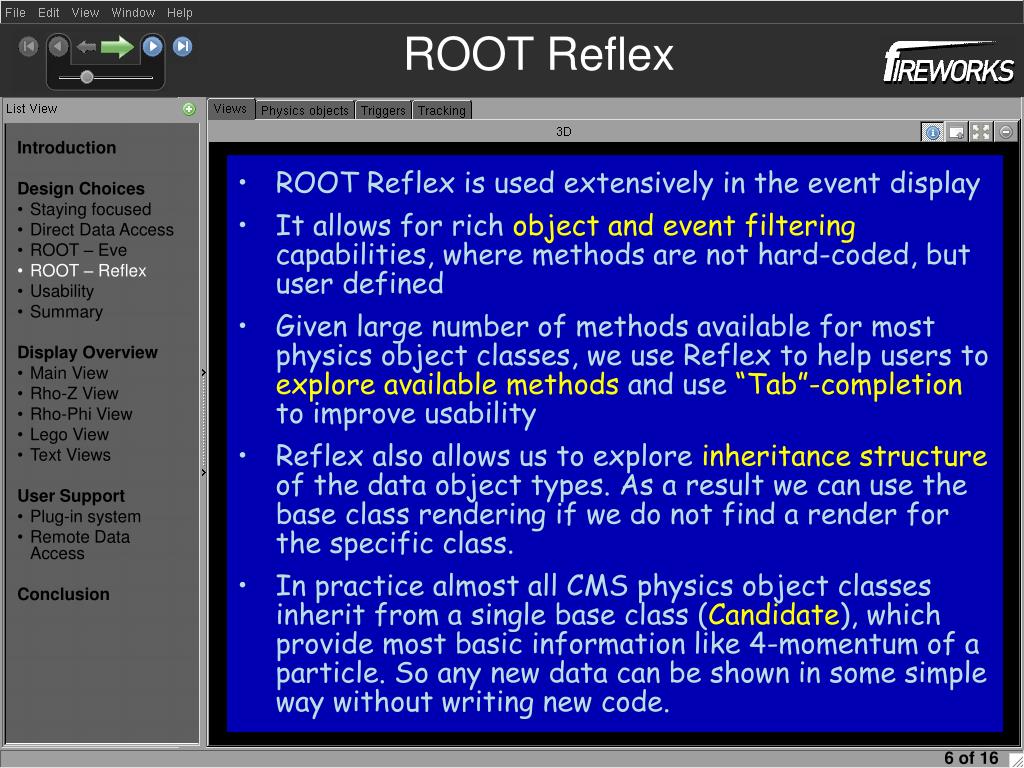Click the small gray left arrow
The height and width of the screenshot is (768, 1024).
click(x=86, y=46)
